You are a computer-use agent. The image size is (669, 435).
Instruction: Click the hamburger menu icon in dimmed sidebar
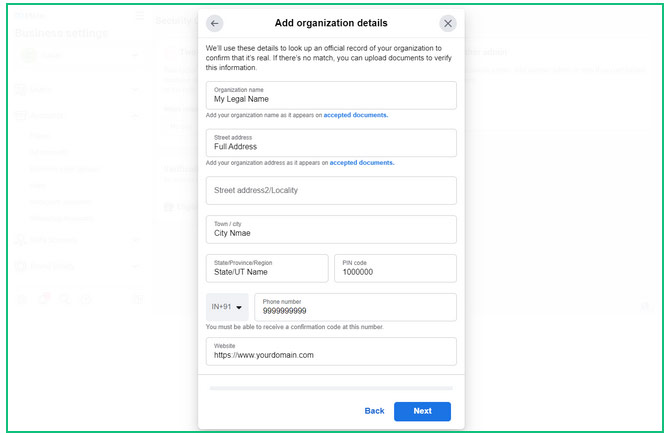click(x=140, y=16)
